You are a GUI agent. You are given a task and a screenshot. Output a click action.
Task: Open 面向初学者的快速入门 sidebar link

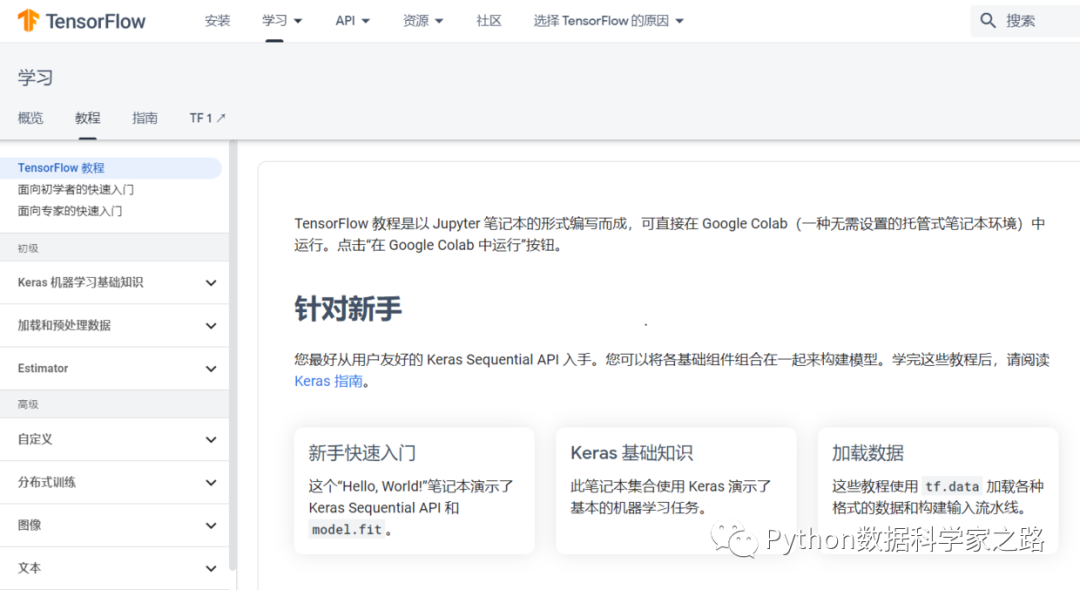pos(76,189)
